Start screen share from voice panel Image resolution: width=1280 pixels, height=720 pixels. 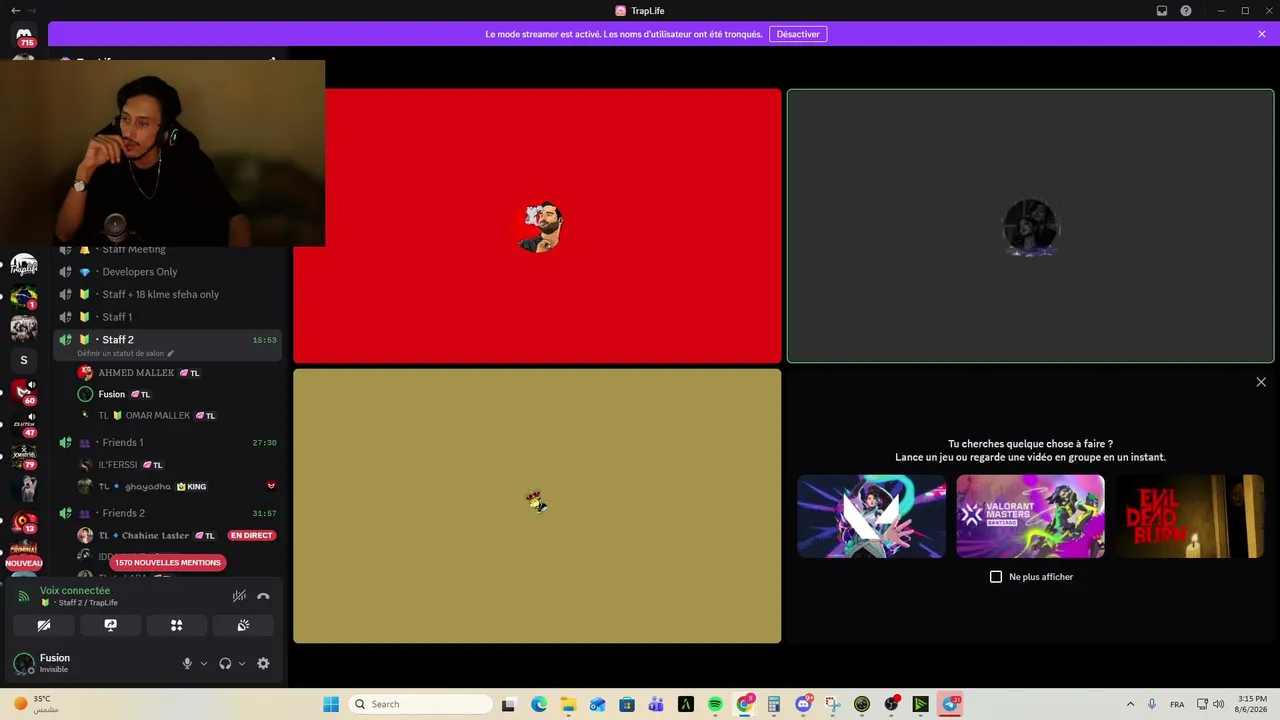tap(110, 625)
